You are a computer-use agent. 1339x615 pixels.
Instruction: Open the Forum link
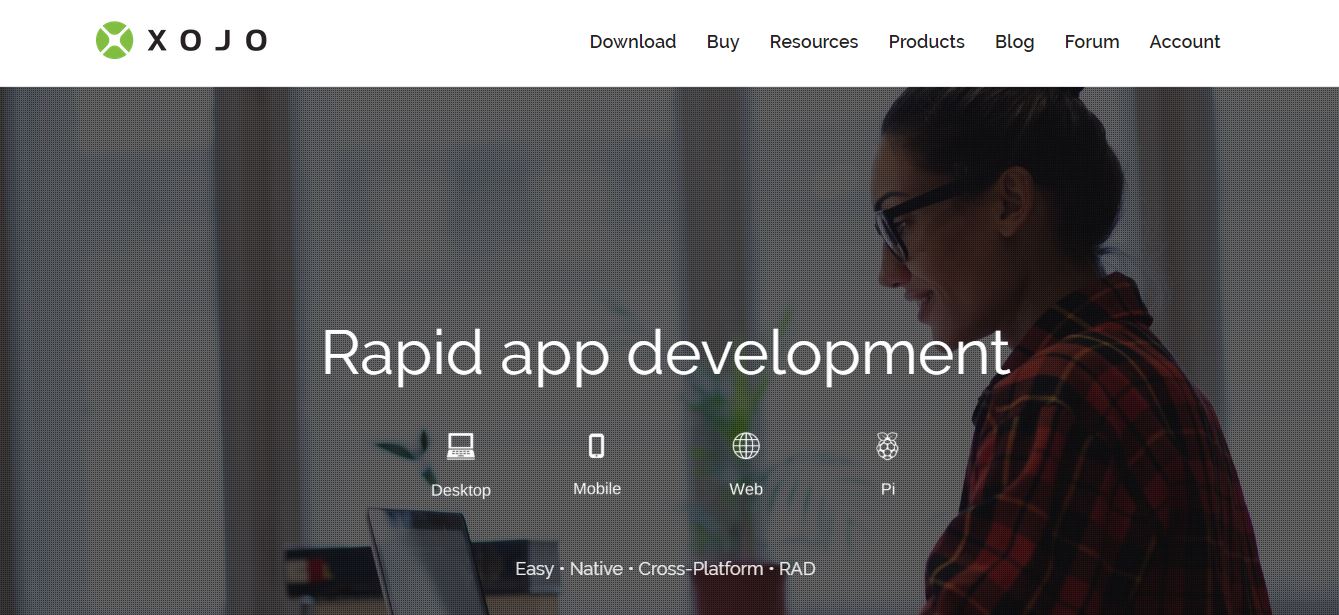1091,42
